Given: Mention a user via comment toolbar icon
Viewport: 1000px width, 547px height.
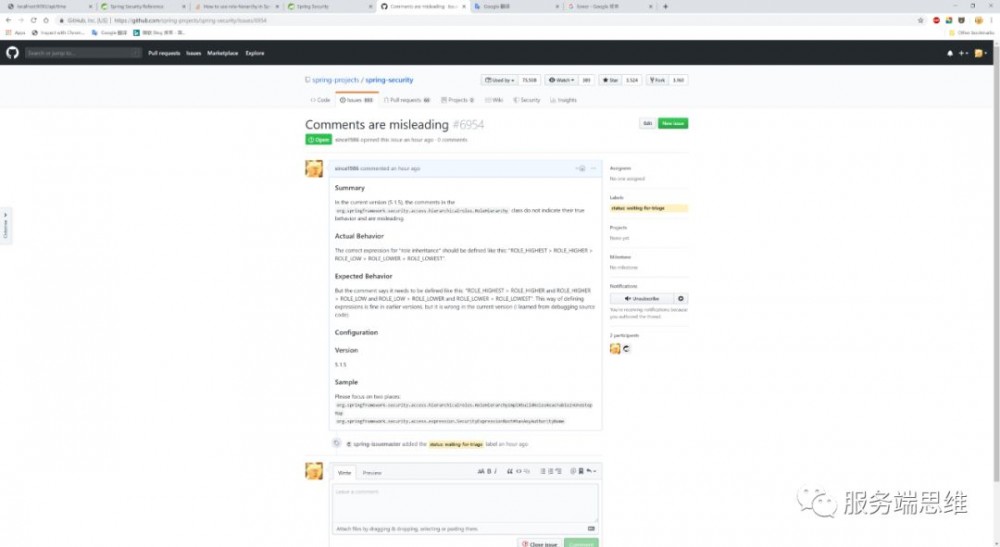Looking at the screenshot, I should point(573,471).
